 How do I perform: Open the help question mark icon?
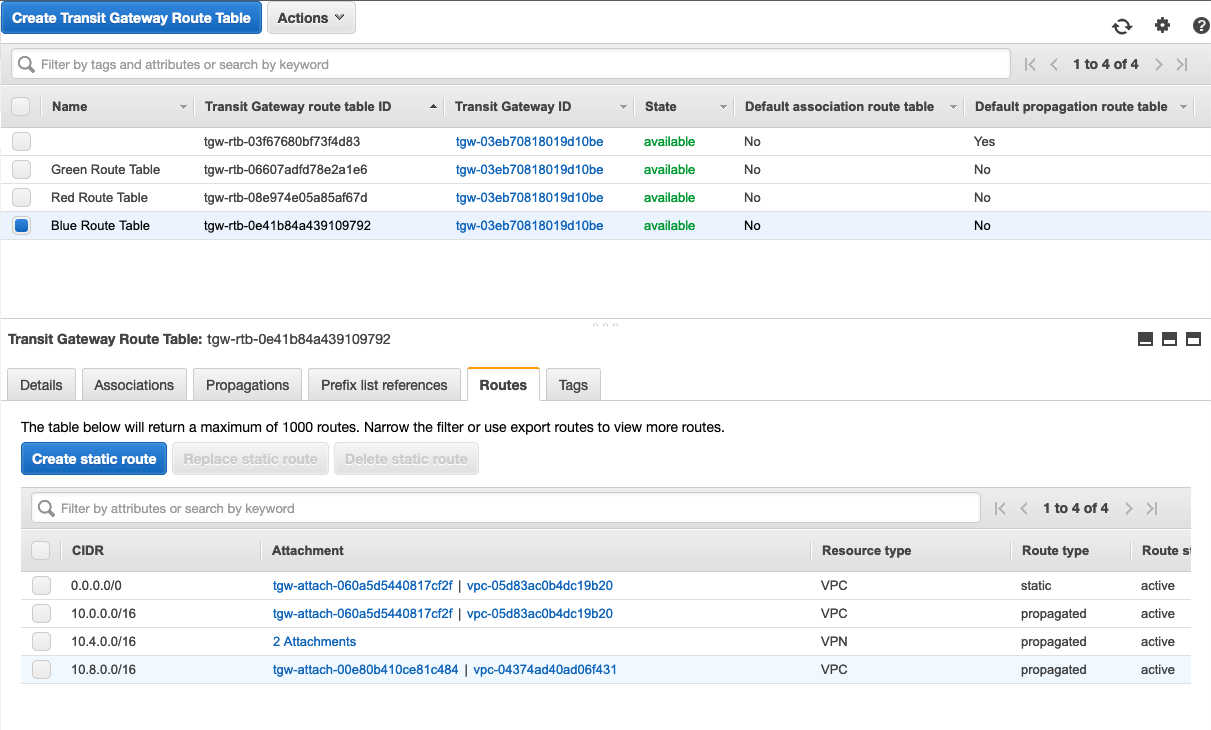coord(1201,26)
